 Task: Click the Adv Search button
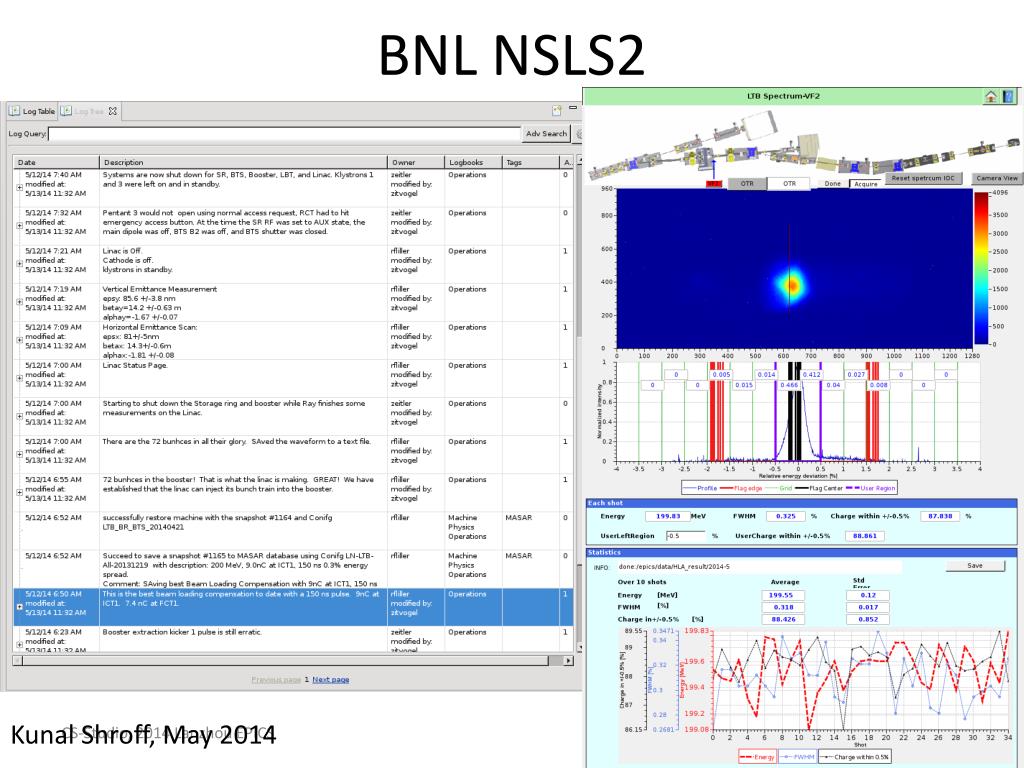[547, 133]
